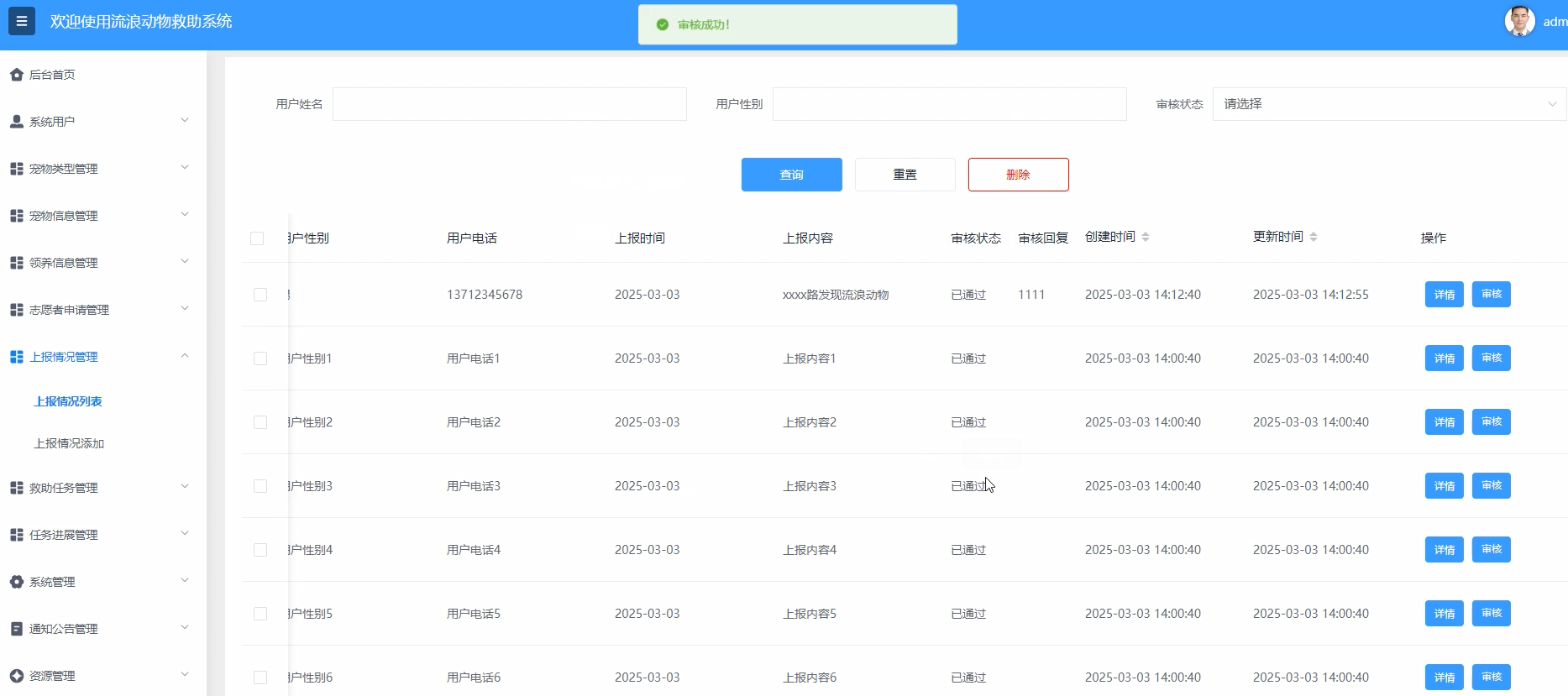Click the red 删除 button
This screenshot has width=1568, height=696.
1019,175
